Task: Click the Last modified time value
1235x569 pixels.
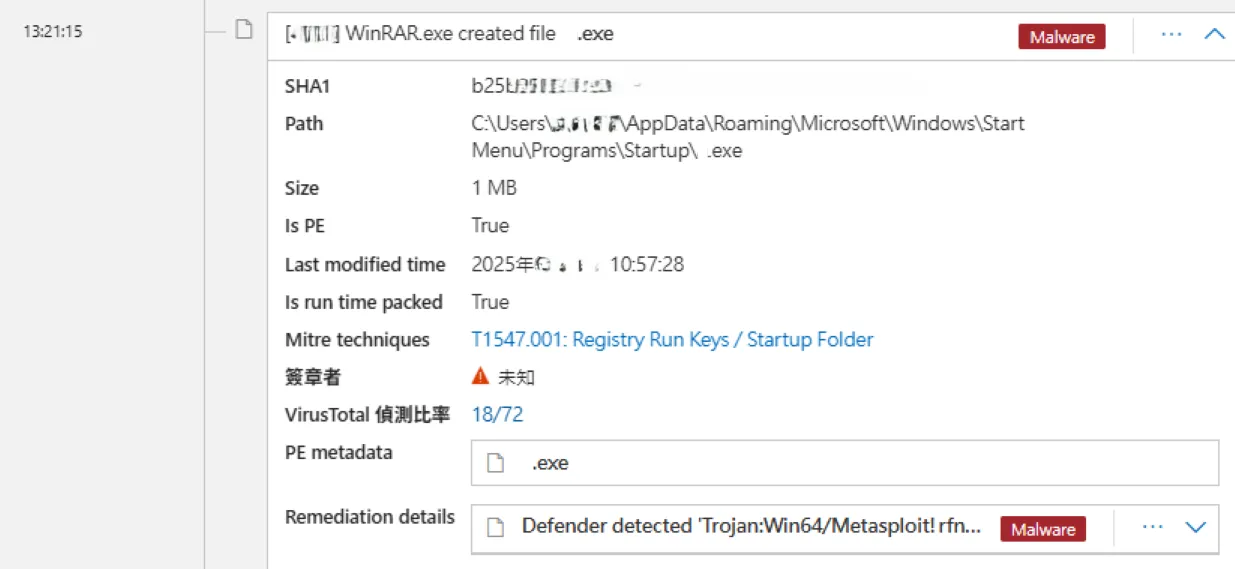Action: (x=577, y=265)
